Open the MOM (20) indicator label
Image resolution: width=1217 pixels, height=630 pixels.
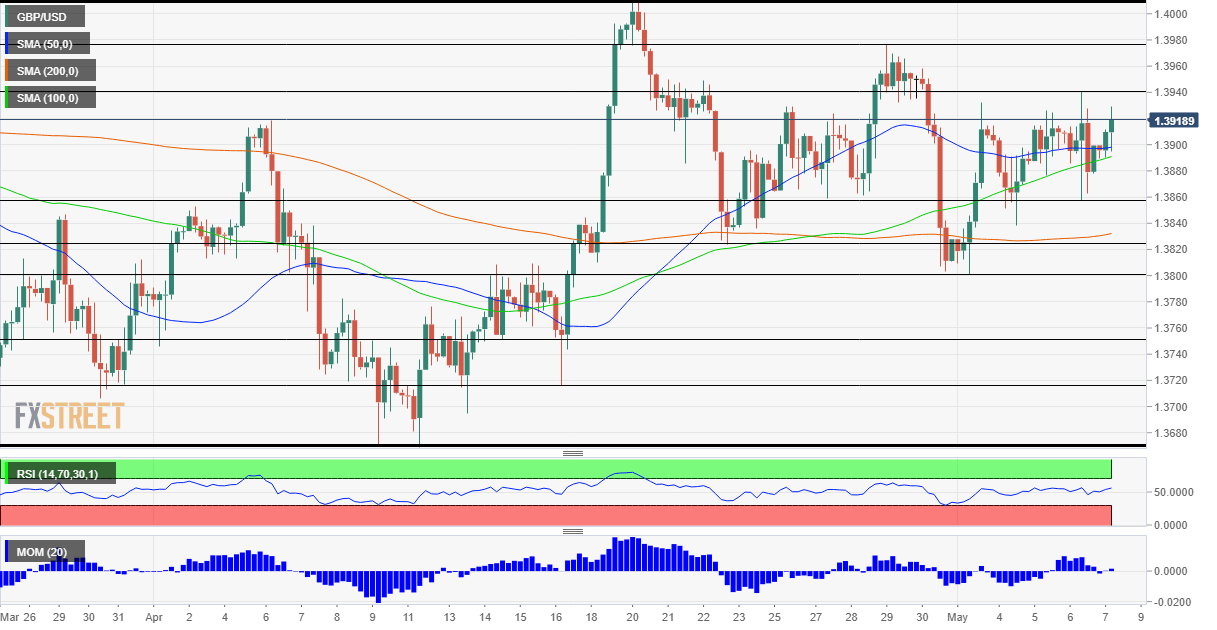[x=45, y=551]
